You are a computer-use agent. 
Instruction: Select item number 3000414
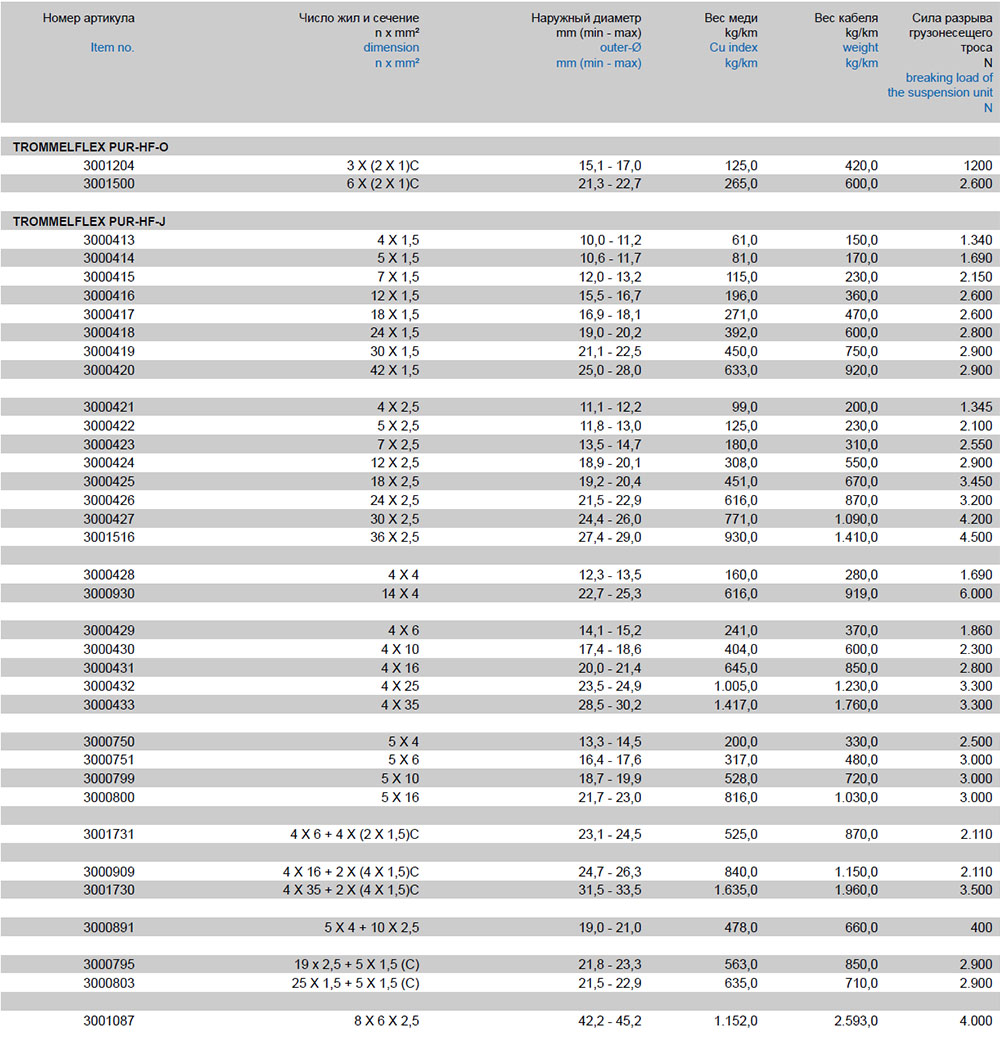click(109, 258)
